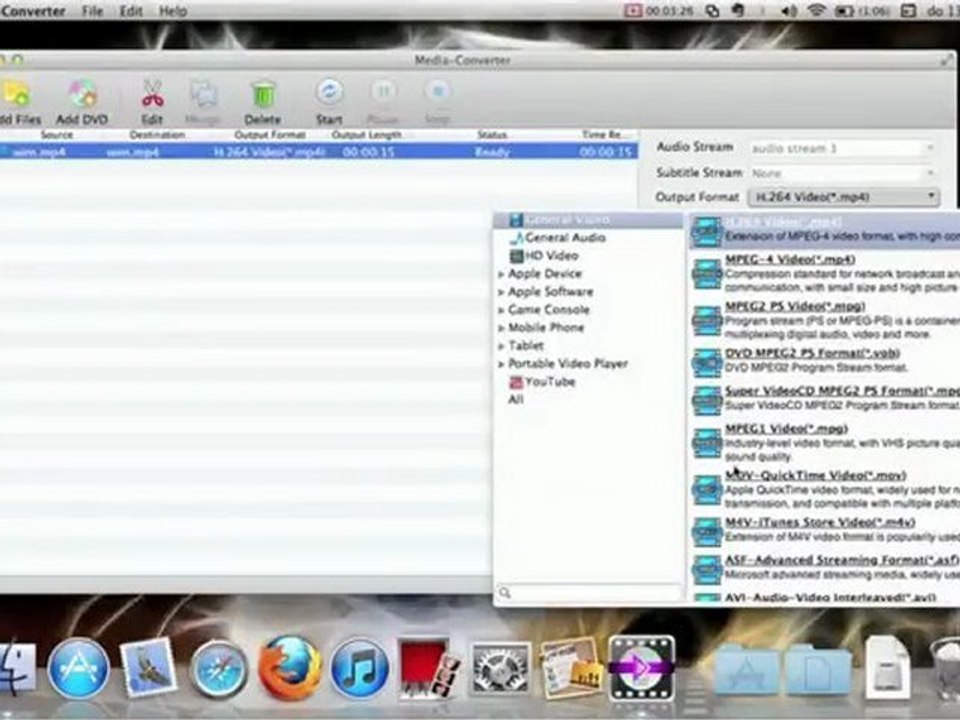Click Media-Converter icon in the Dock
960x720 pixels.
(642, 668)
